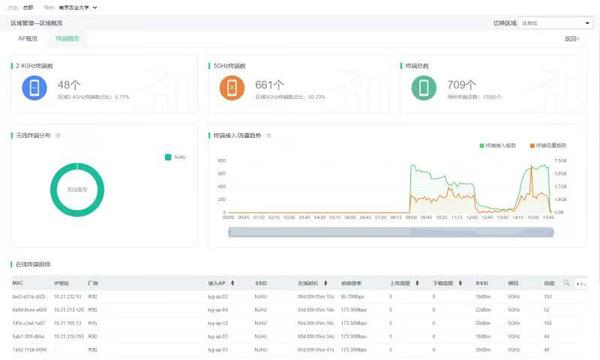Click the 48个 terminal count
Image resolution: width=600 pixels, height=360 pixels.
click(x=69, y=85)
